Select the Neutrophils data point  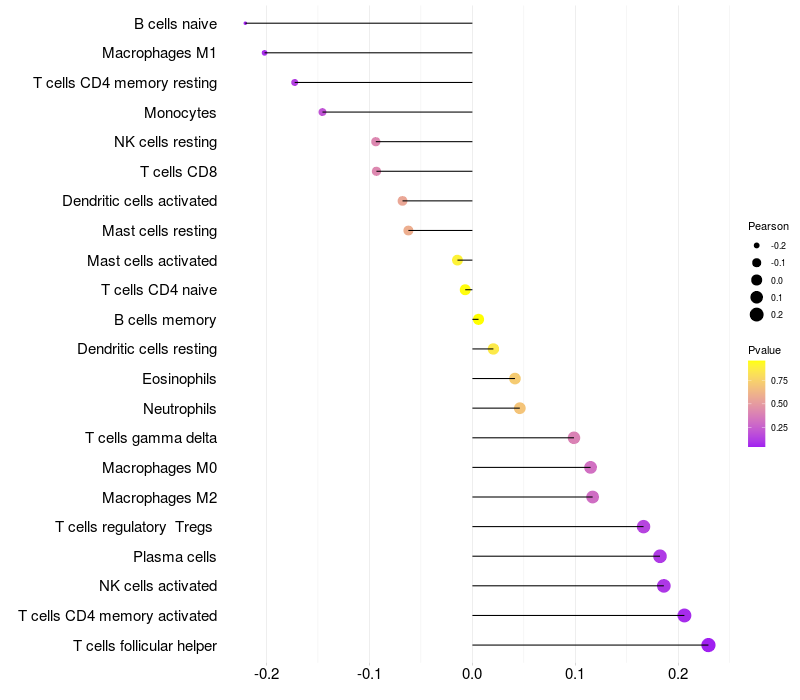[519, 408]
